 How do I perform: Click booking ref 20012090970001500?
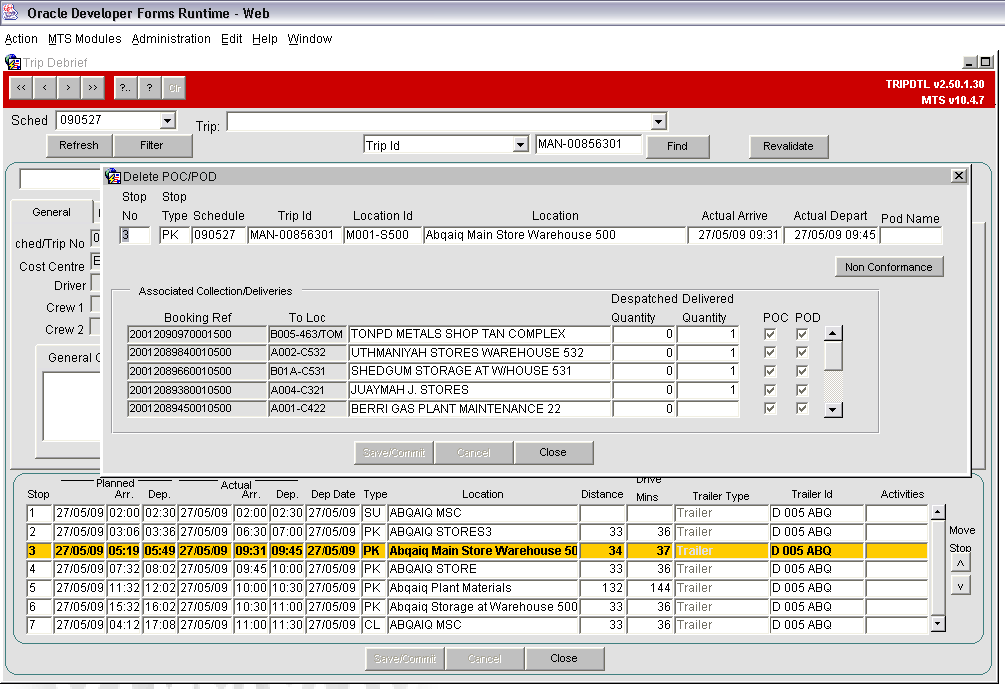(197, 334)
